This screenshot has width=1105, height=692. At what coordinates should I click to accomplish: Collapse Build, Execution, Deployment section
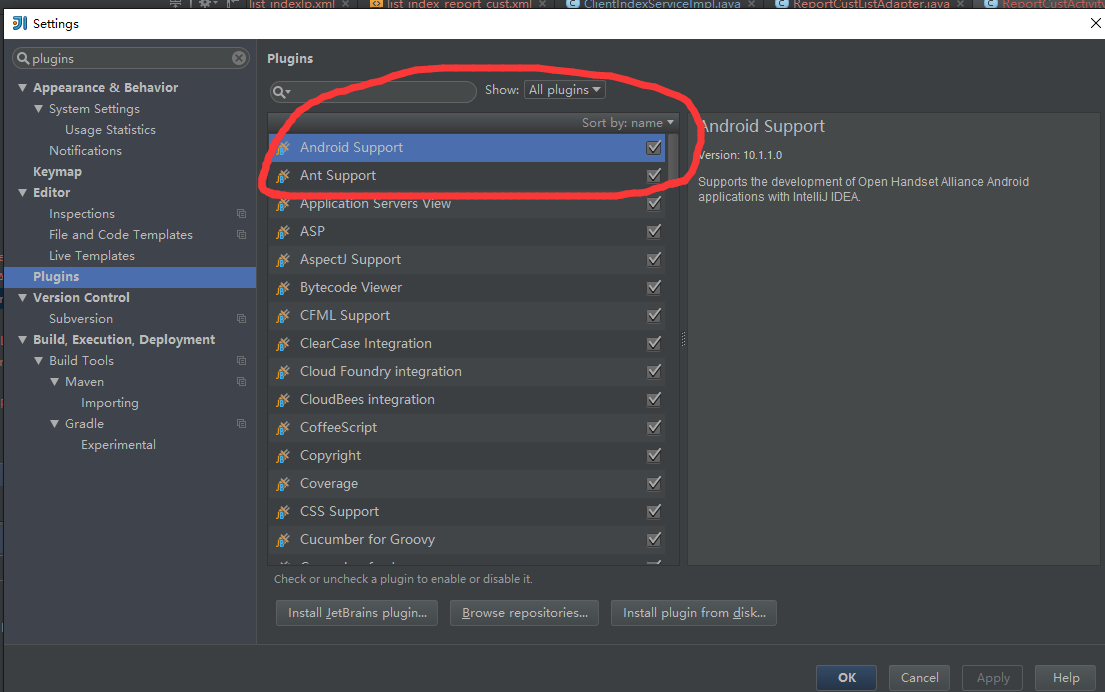(x=23, y=340)
